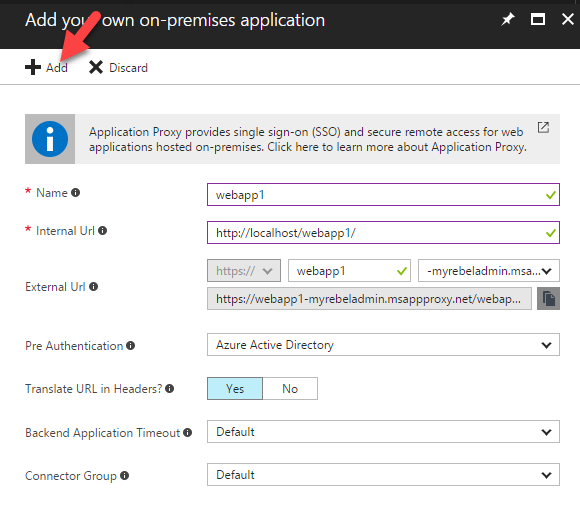The height and width of the screenshot is (506, 580).
Task: Click the info icon next to Name
Action: [75, 193]
